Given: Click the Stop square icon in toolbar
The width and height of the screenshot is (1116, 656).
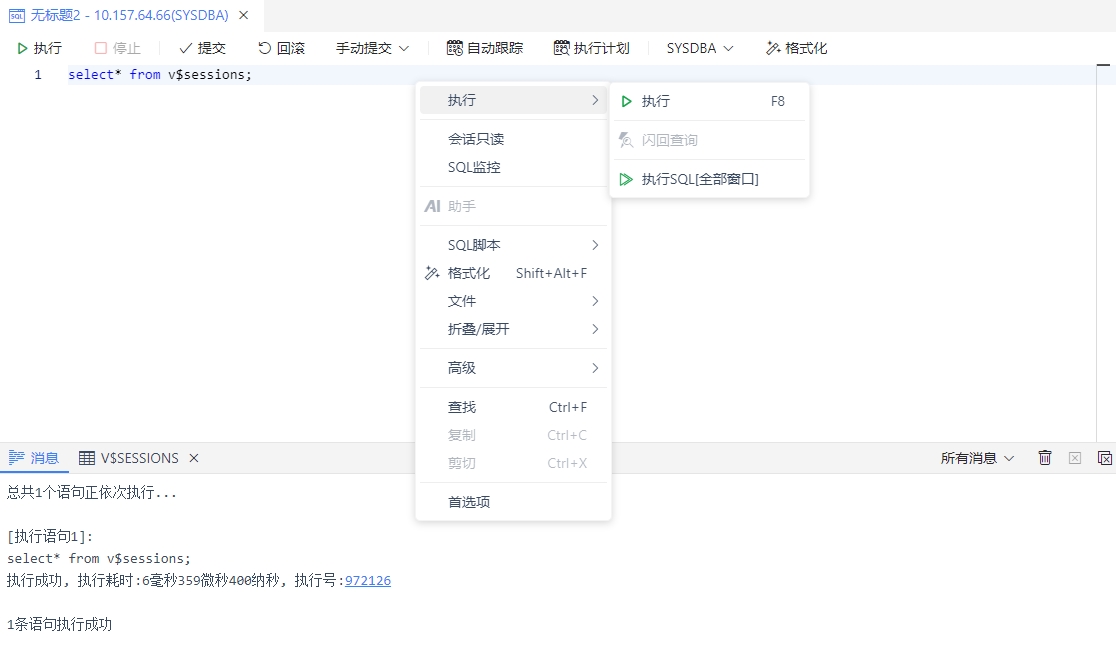Looking at the screenshot, I should [100, 48].
